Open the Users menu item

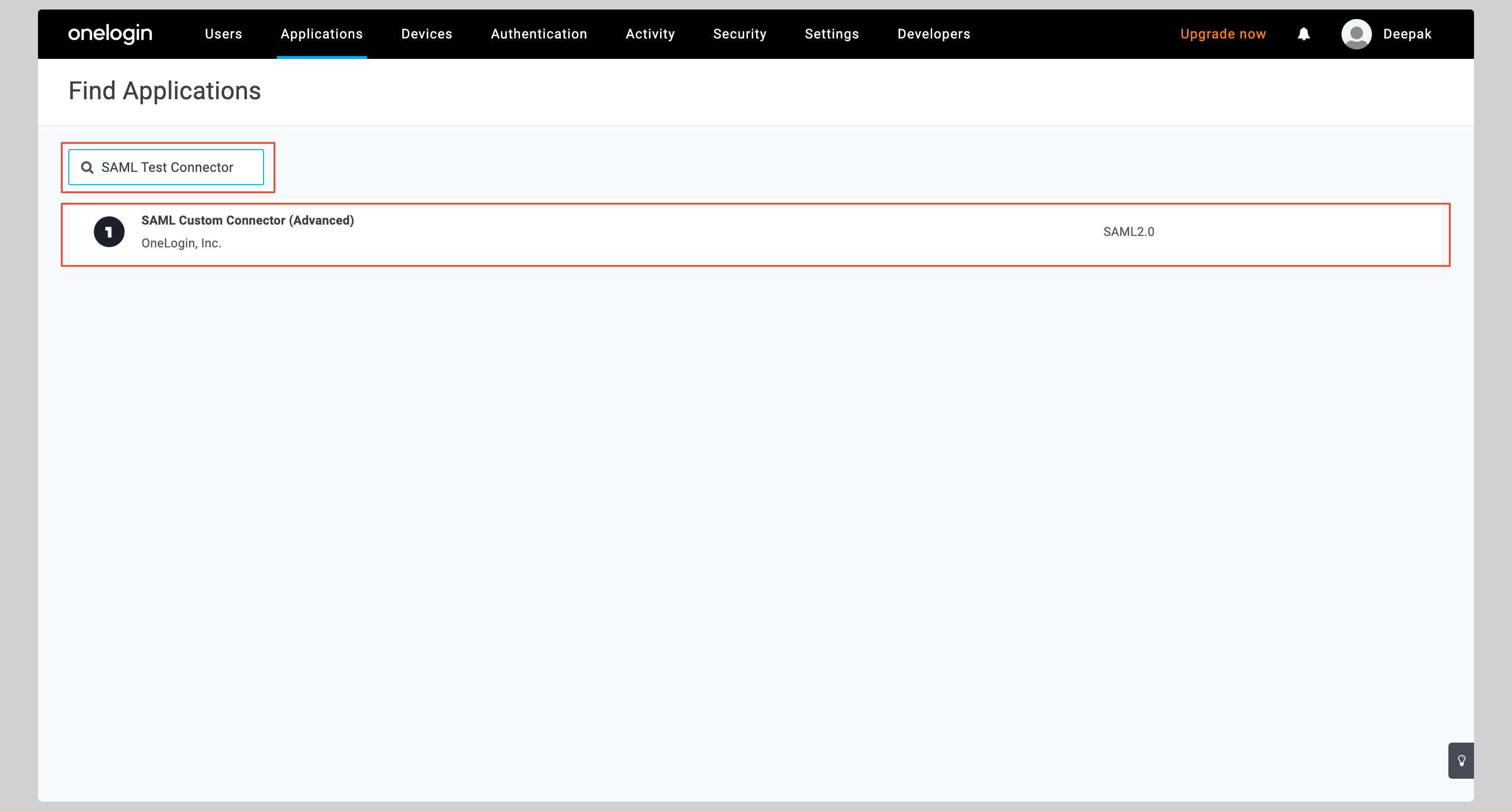(222, 33)
